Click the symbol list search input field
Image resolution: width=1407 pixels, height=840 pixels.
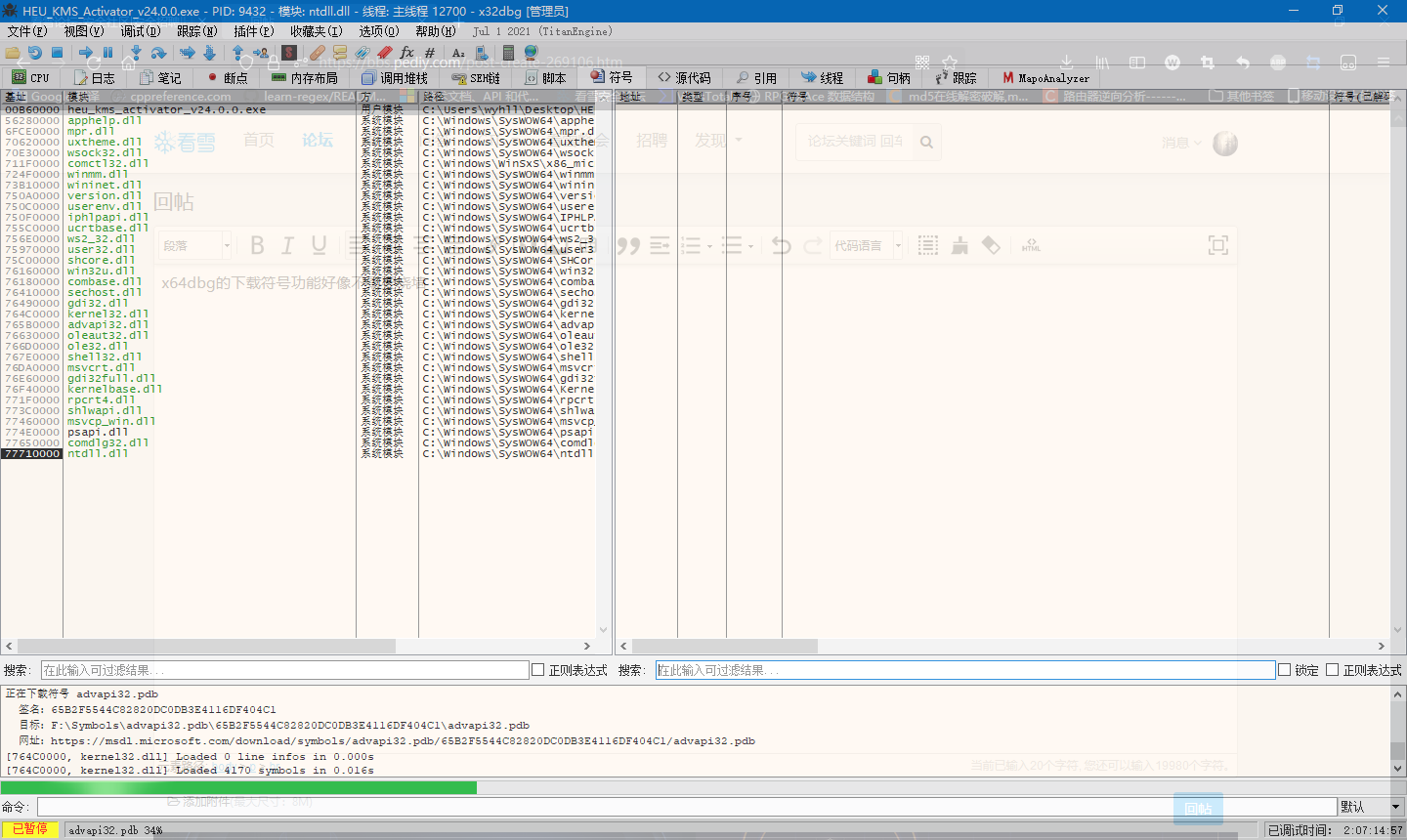pos(965,670)
